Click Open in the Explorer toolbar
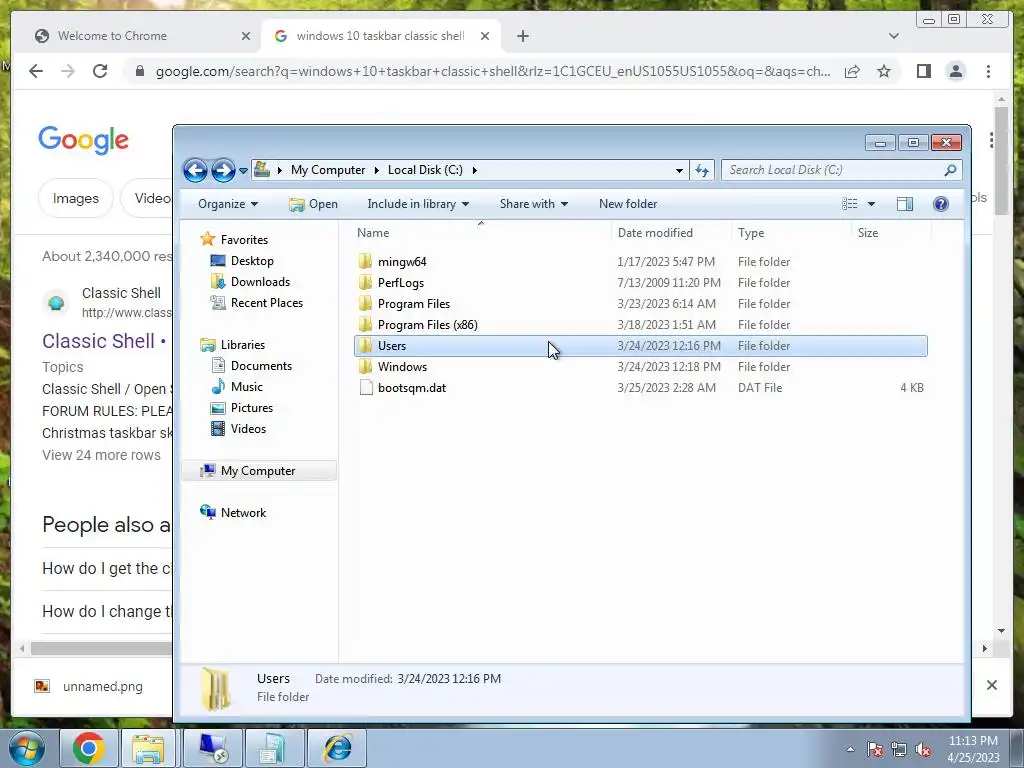 (313, 204)
